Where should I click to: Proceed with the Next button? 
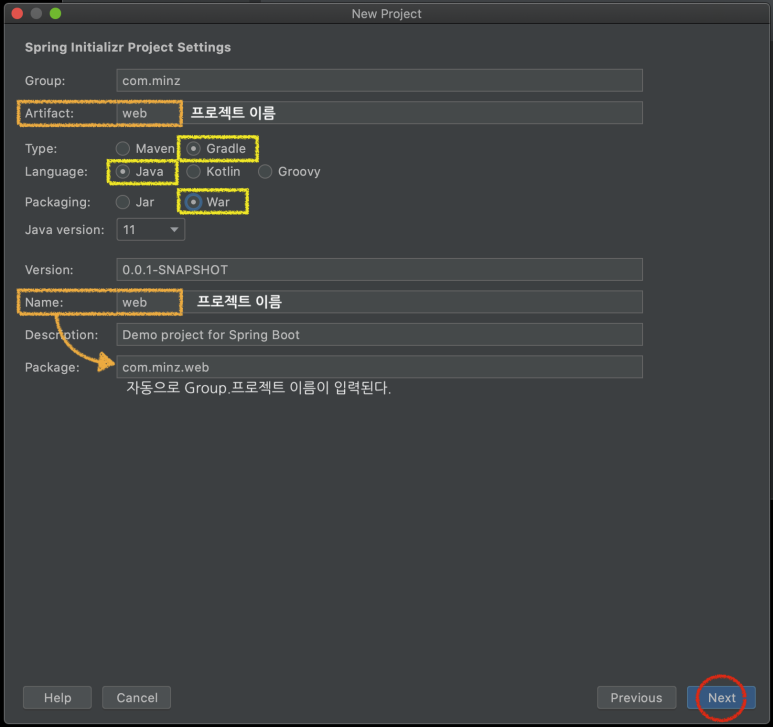pos(721,697)
